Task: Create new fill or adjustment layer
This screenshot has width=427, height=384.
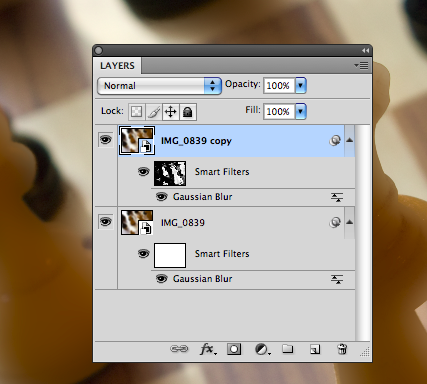Action: [x=262, y=349]
